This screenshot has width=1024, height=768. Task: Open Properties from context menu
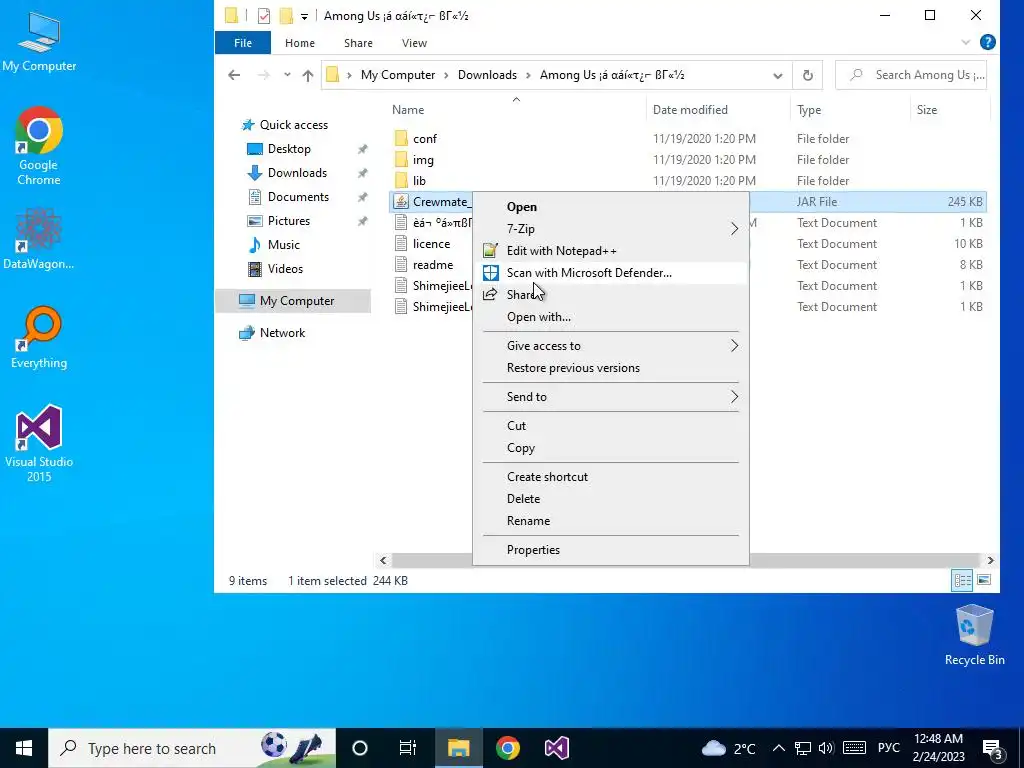tap(610, 550)
